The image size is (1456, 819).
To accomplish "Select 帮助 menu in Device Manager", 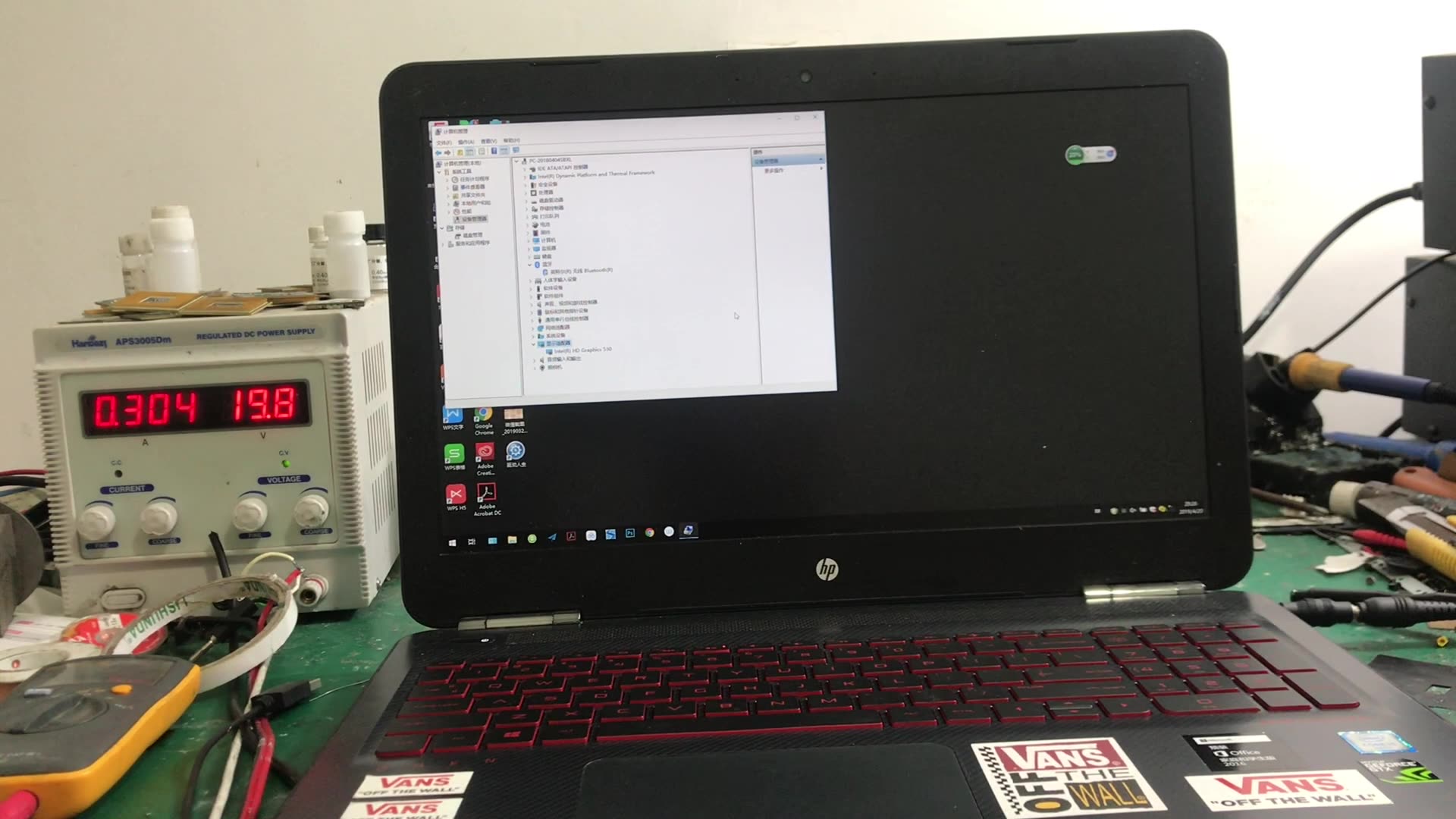I will (x=511, y=138).
